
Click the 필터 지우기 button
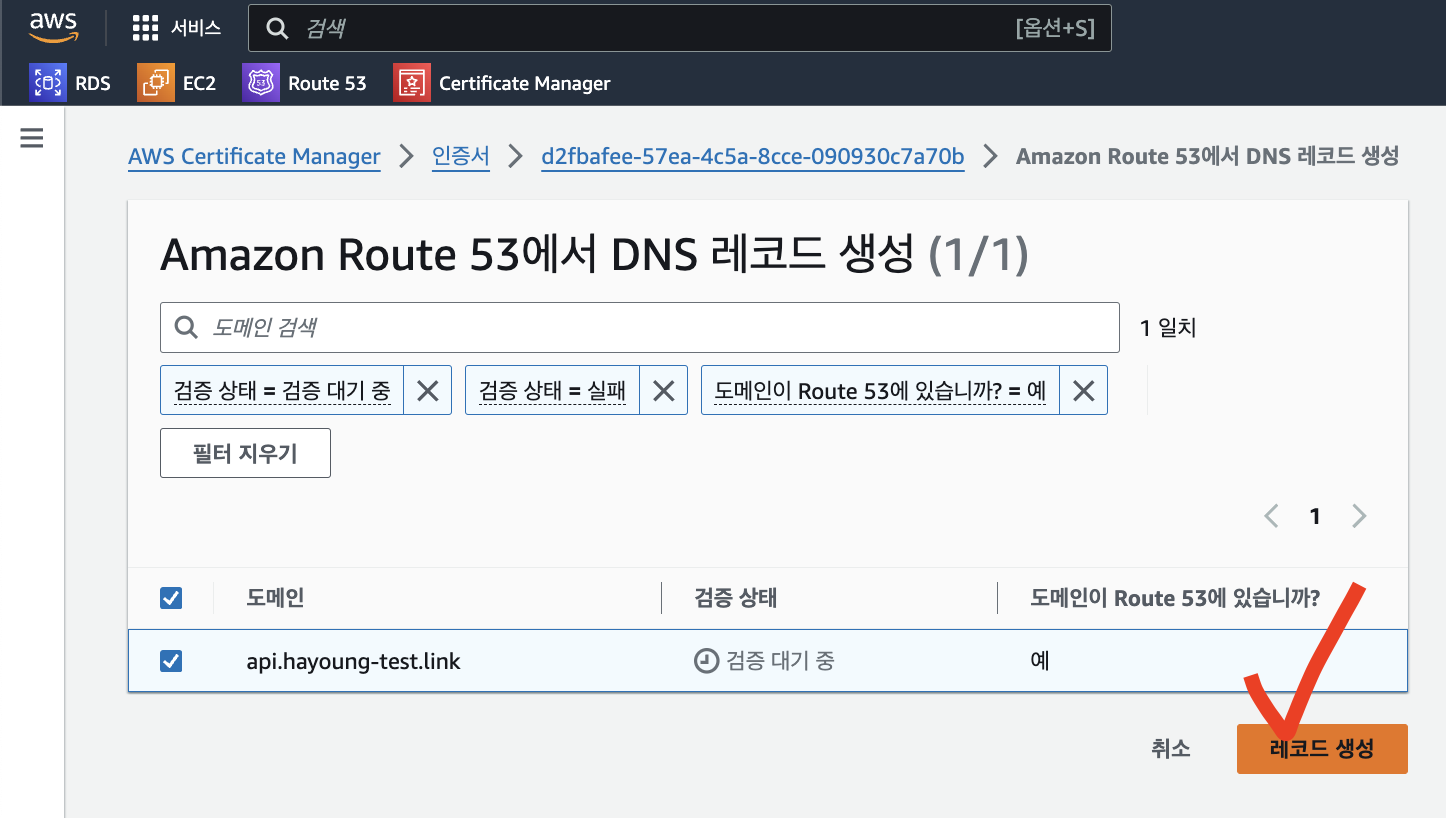(x=245, y=453)
